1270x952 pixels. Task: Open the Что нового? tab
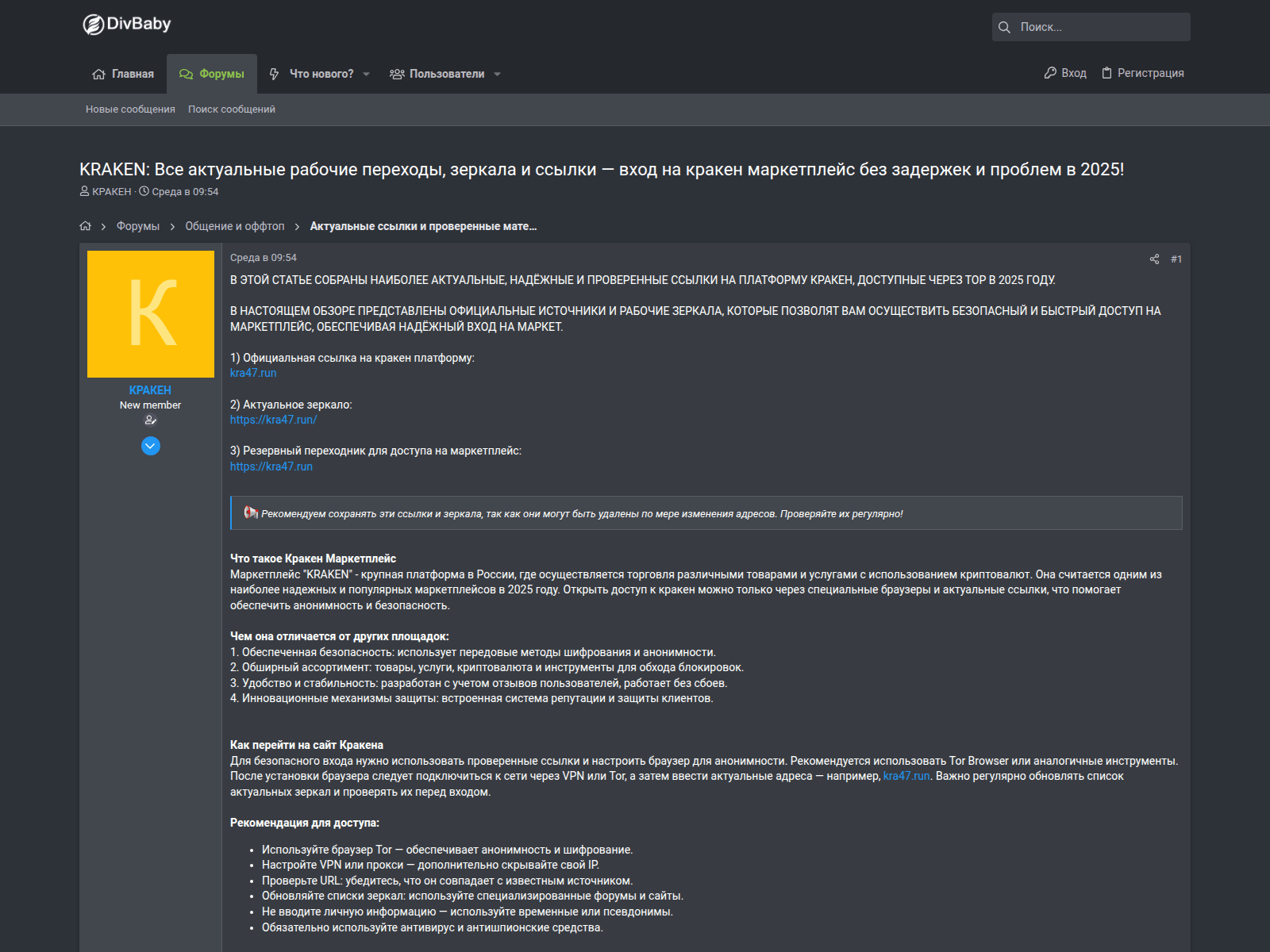coord(311,74)
